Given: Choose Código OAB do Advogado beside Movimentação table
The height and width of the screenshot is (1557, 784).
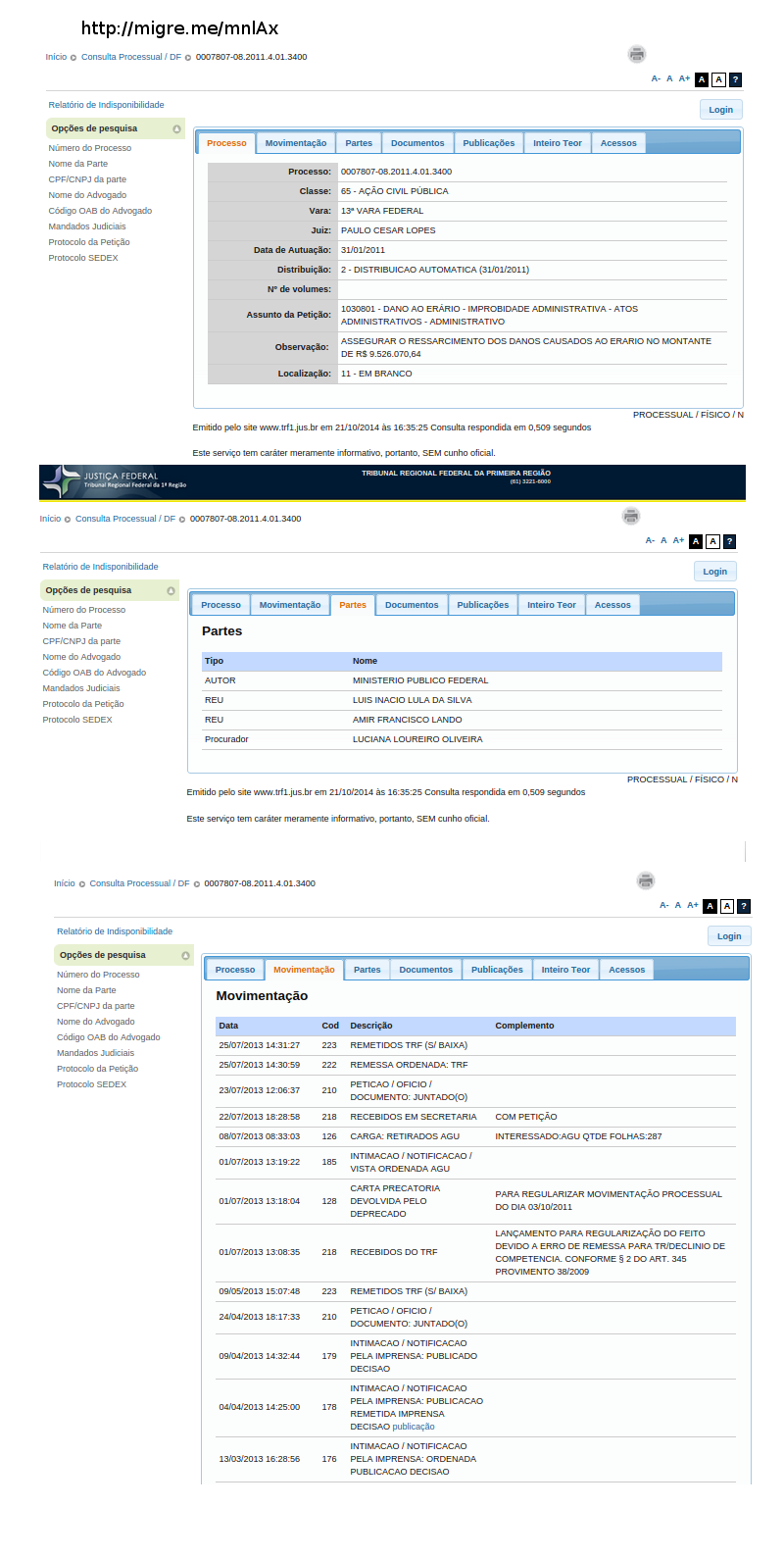Looking at the screenshot, I should (109, 1037).
